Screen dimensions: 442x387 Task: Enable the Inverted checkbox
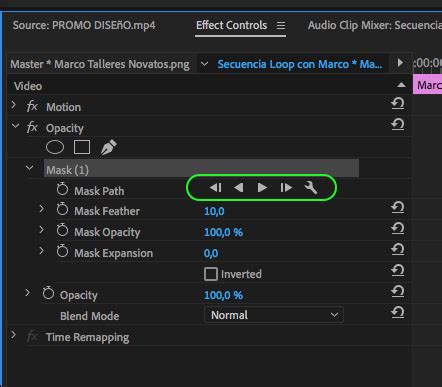pos(211,274)
